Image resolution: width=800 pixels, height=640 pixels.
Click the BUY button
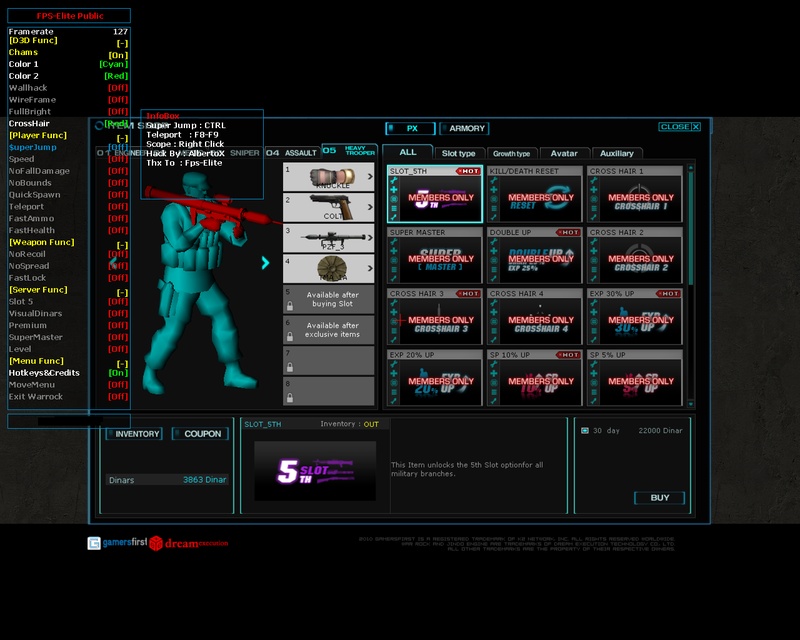[659, 498]
